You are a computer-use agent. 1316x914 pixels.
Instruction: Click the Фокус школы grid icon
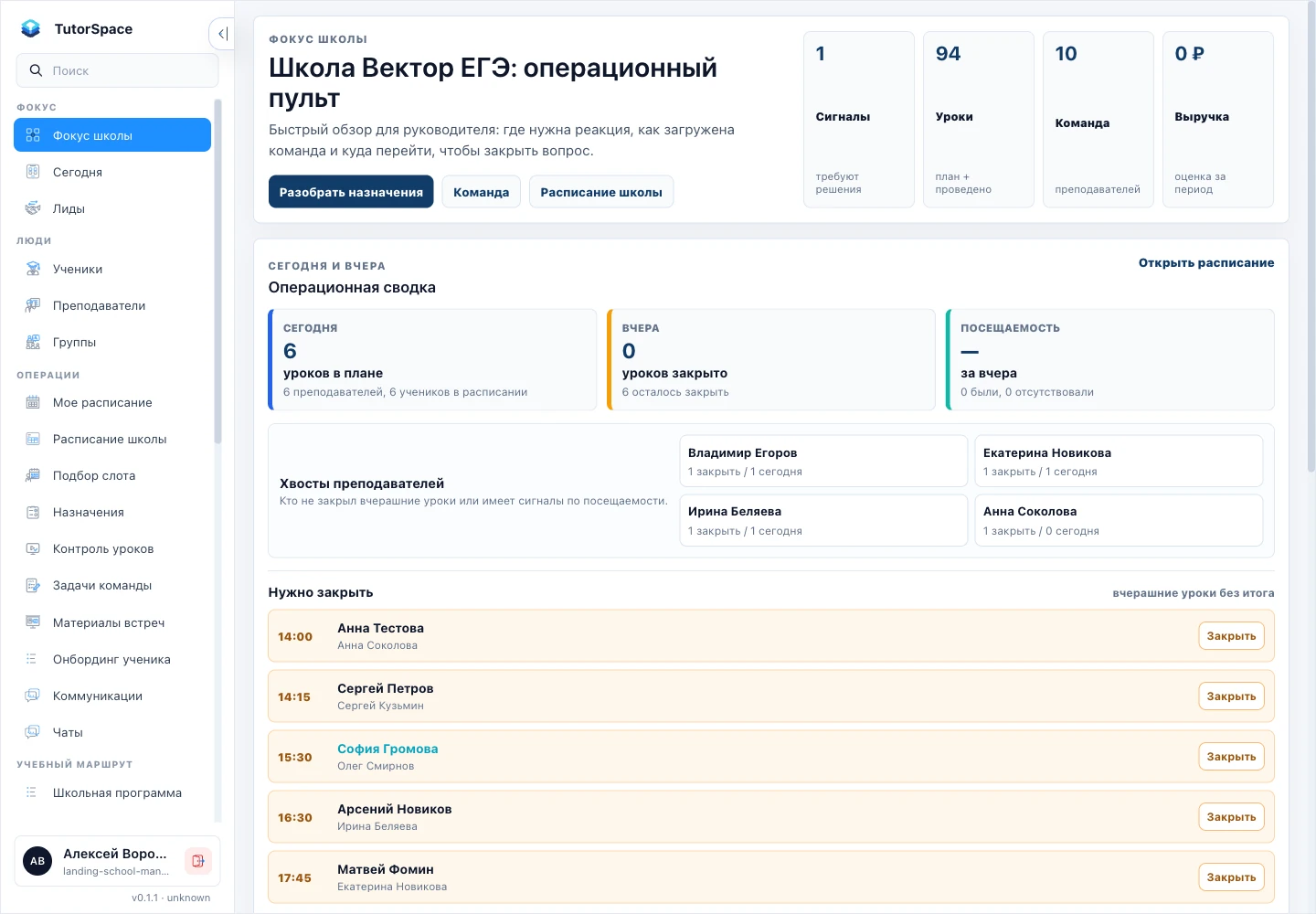(x=33, y=135)
